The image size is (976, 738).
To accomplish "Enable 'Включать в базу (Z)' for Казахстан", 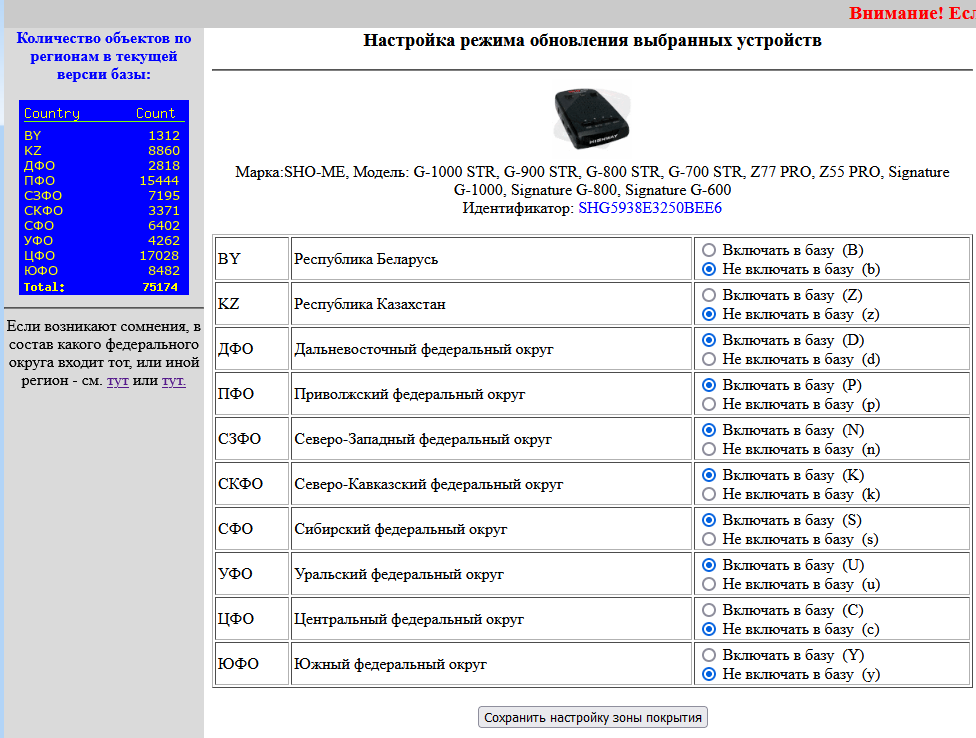I will (x=709, y=295).
